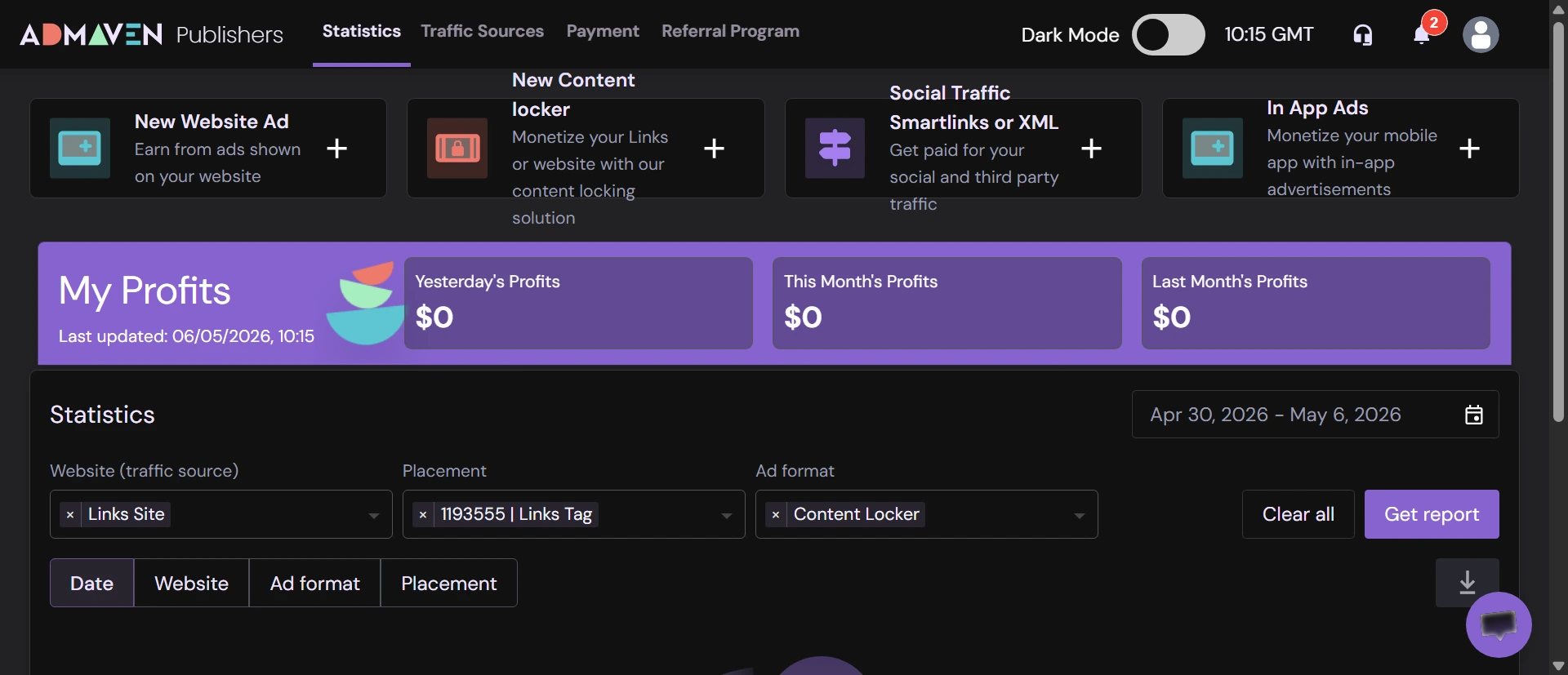This screenshot has height=675, width=1568.
Task: Click the 'In App Ads' title
Action: click(x=1317, y=108)
